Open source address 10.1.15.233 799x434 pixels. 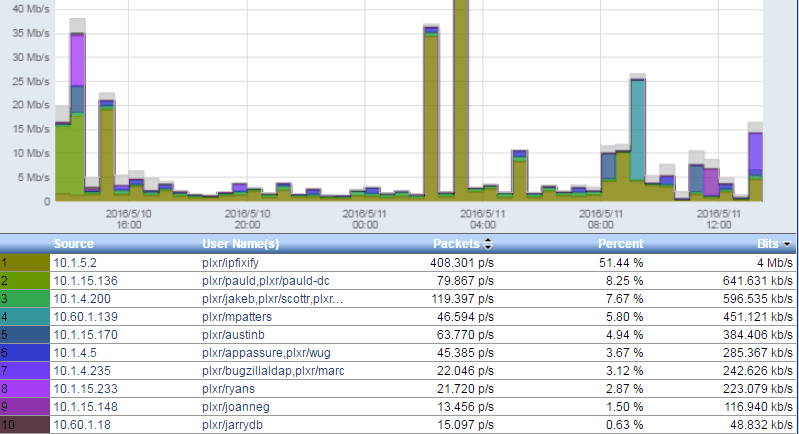click(86, 389)
